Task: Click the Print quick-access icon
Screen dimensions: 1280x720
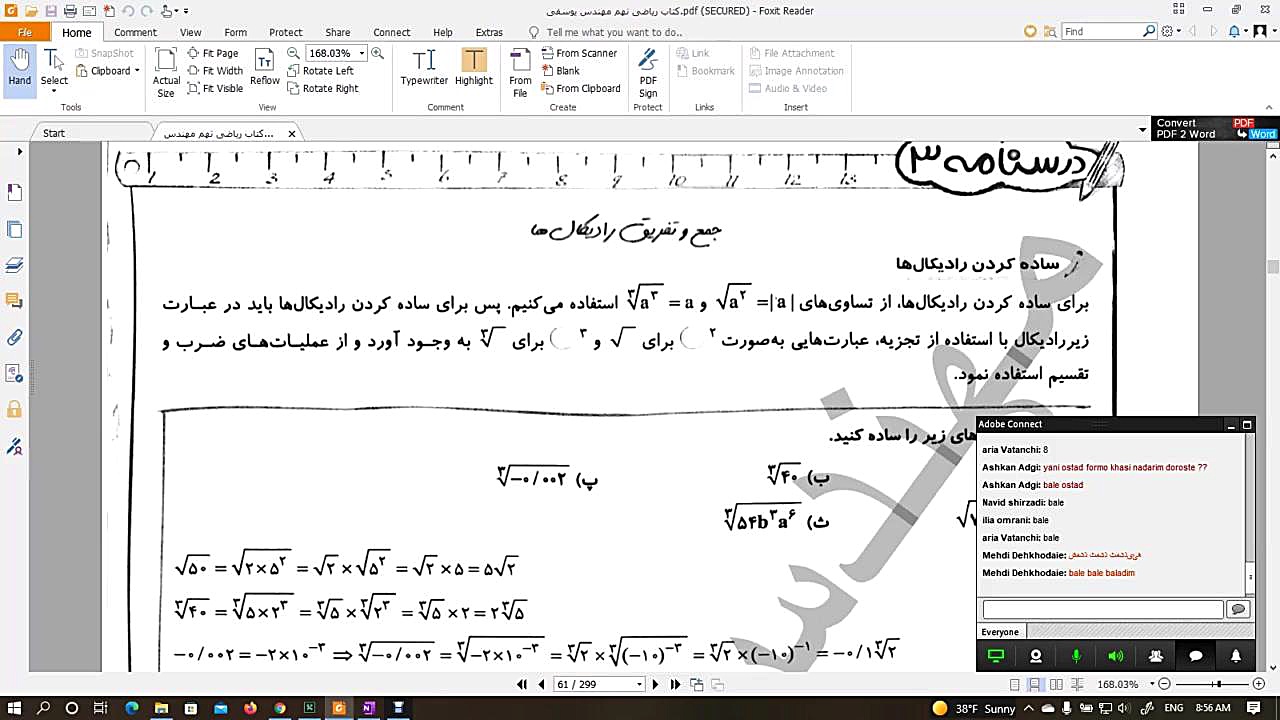Action: 70,11
